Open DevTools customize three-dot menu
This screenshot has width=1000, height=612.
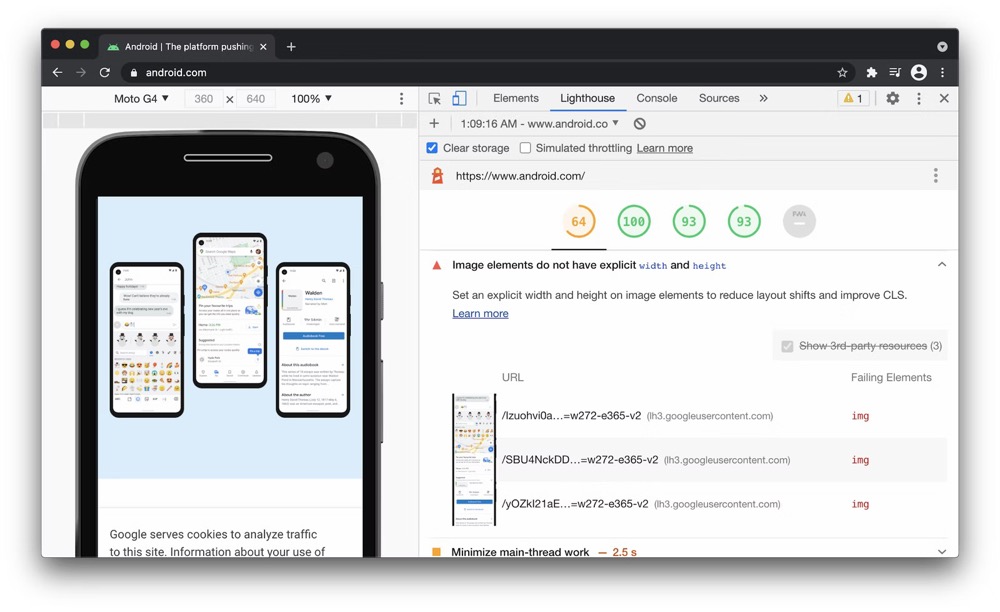pos(918,98)
